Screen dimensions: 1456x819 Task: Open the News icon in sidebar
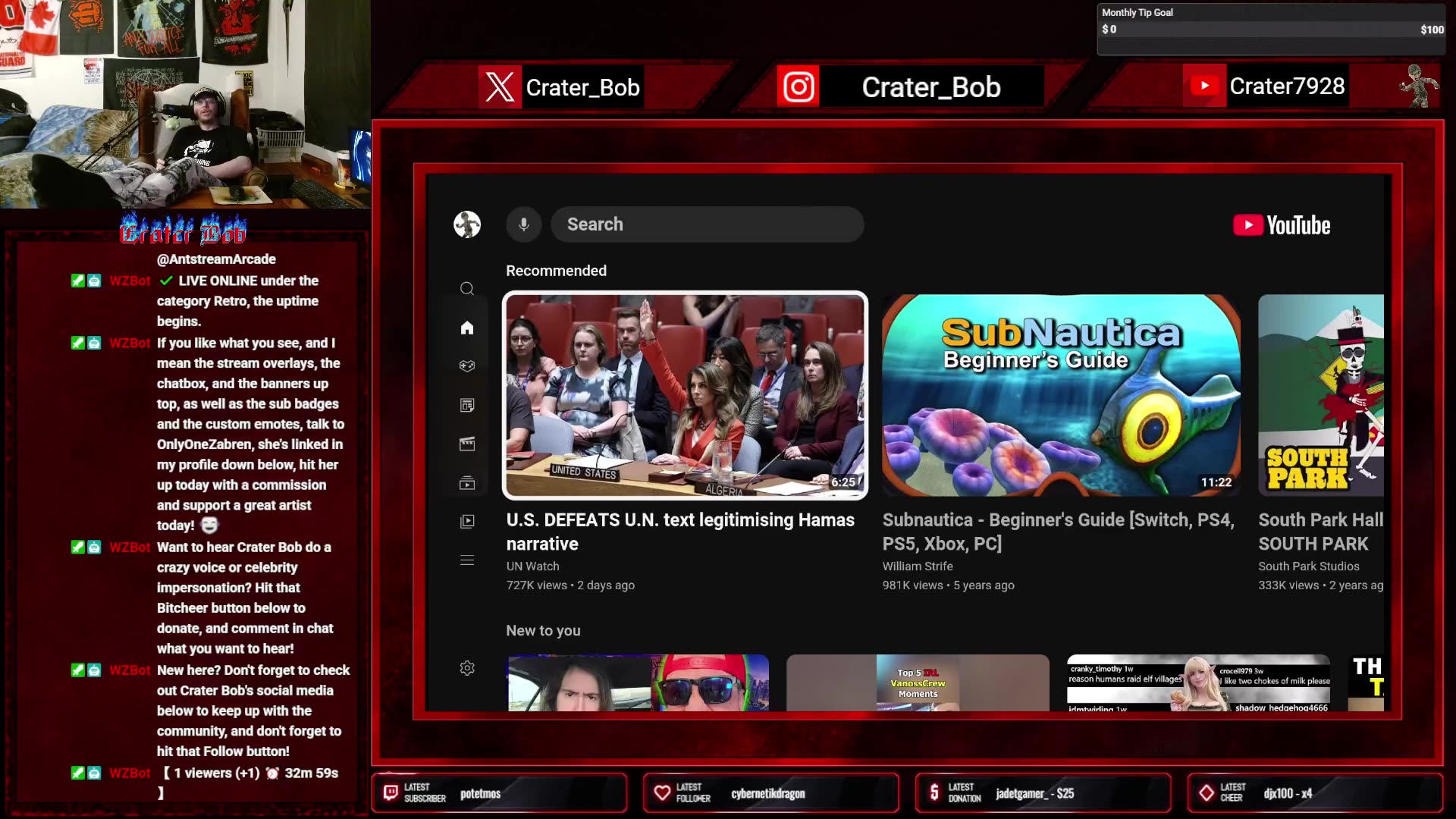467,406
